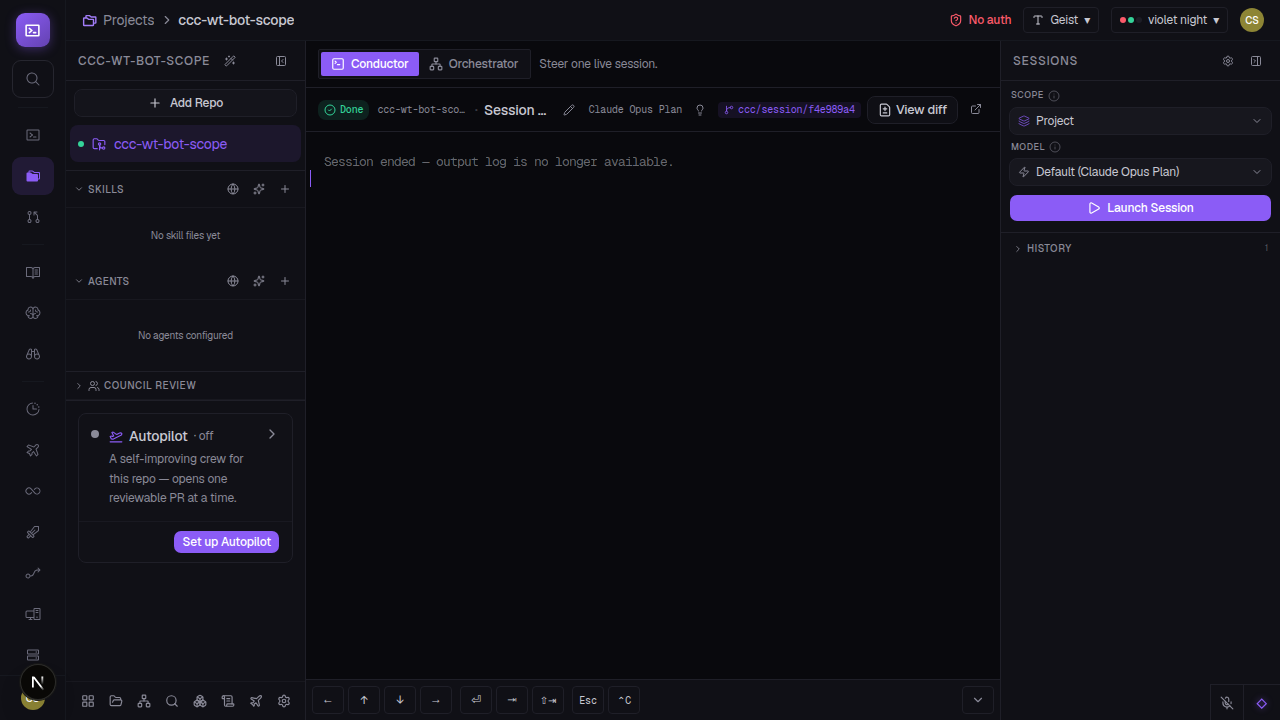Click the grid icon in bottom toolbar
The width and height of the screenshot is (1280, 720).
tap(88, 701)
